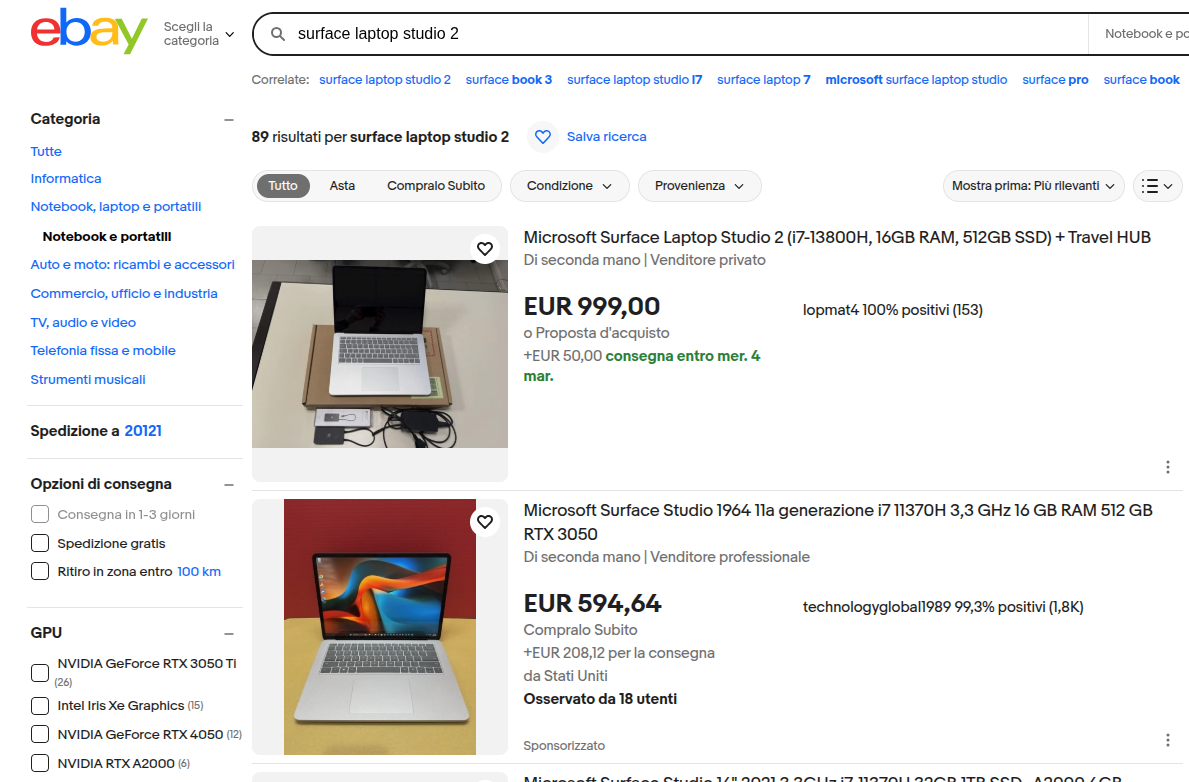Viewport: 1189px width, 782px height.
Task: Click the heart icon beside Salva ricerca
Action: coord(543,137)
